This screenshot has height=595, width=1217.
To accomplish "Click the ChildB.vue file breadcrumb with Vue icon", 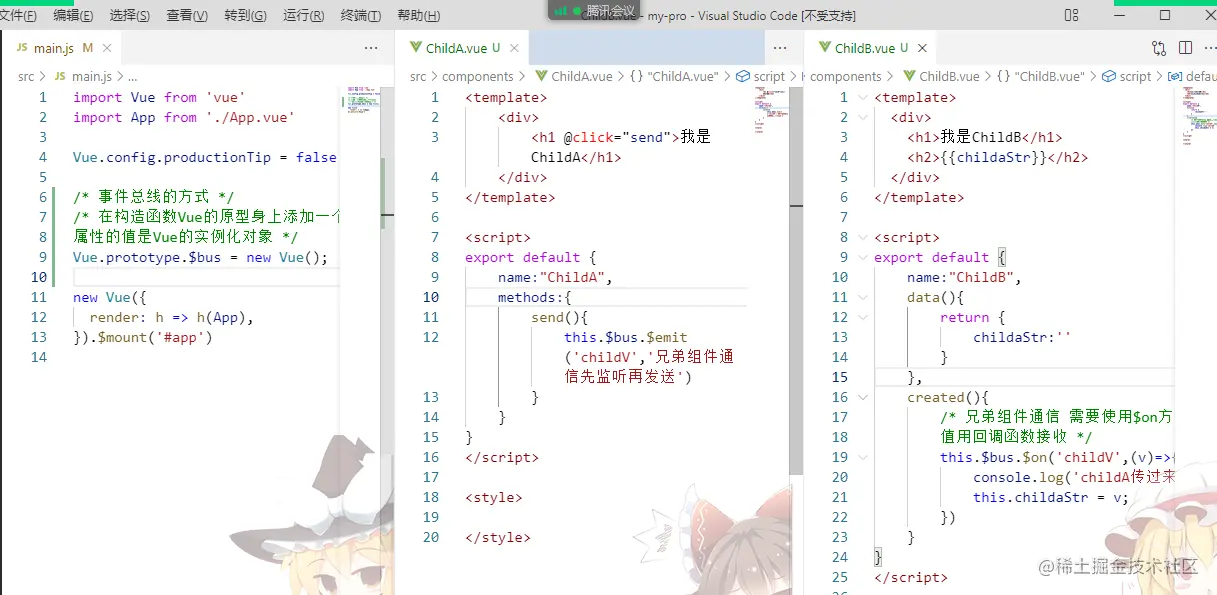I will (x=941, y=76).
